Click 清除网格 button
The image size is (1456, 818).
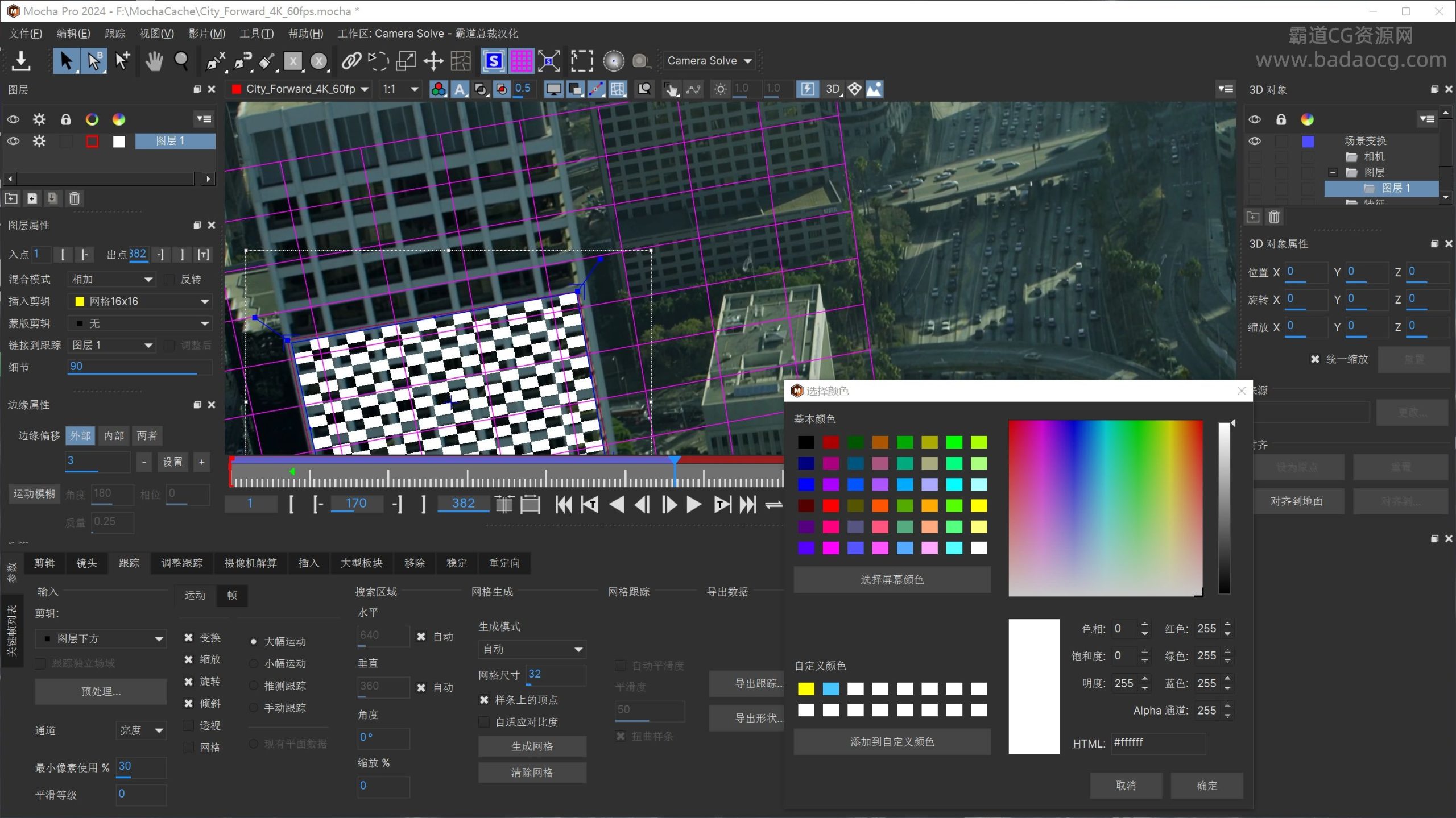coord(532,773)
